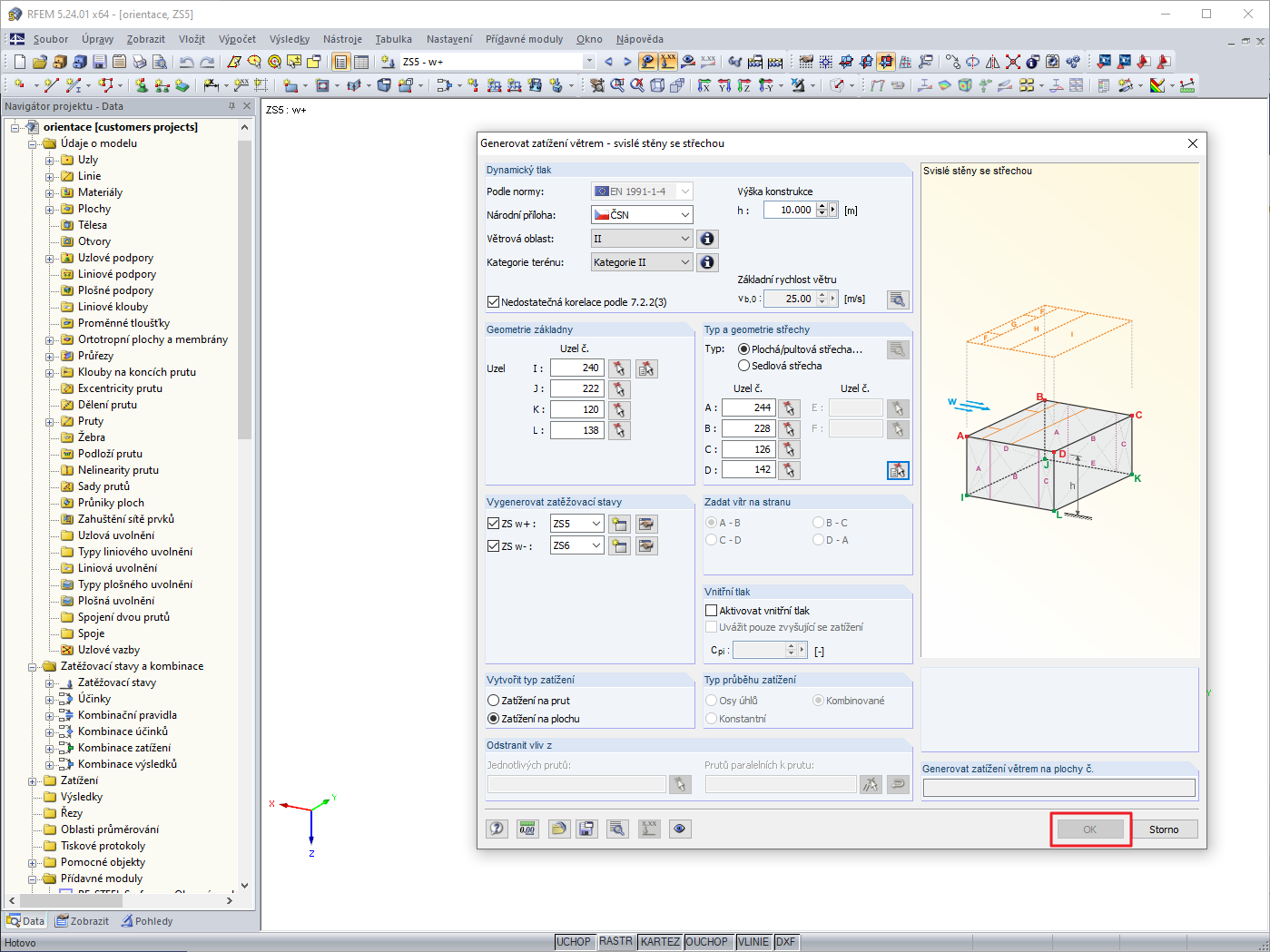Create new load case for ZS w+
The width and height of the screenshot is (1270, 952).
(x=619, y=524)
